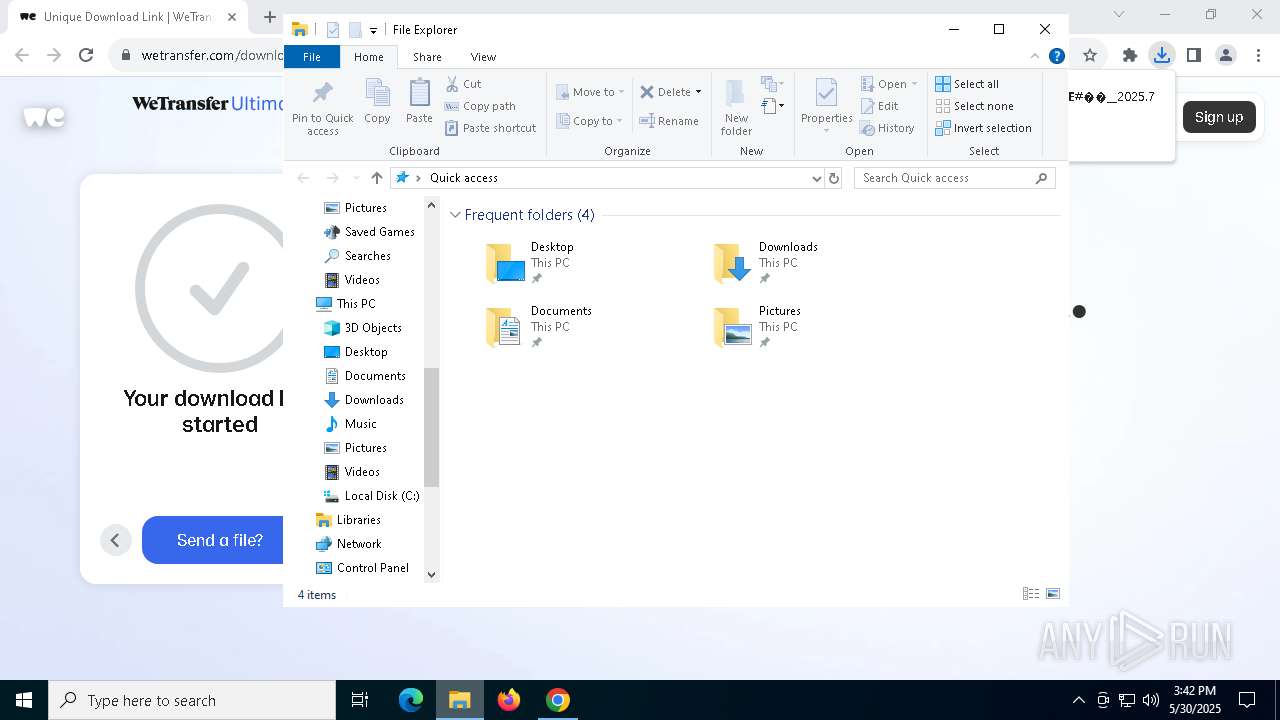Open Properties from the ribbon
The image size is (1280, 720).
pos(826,106)
